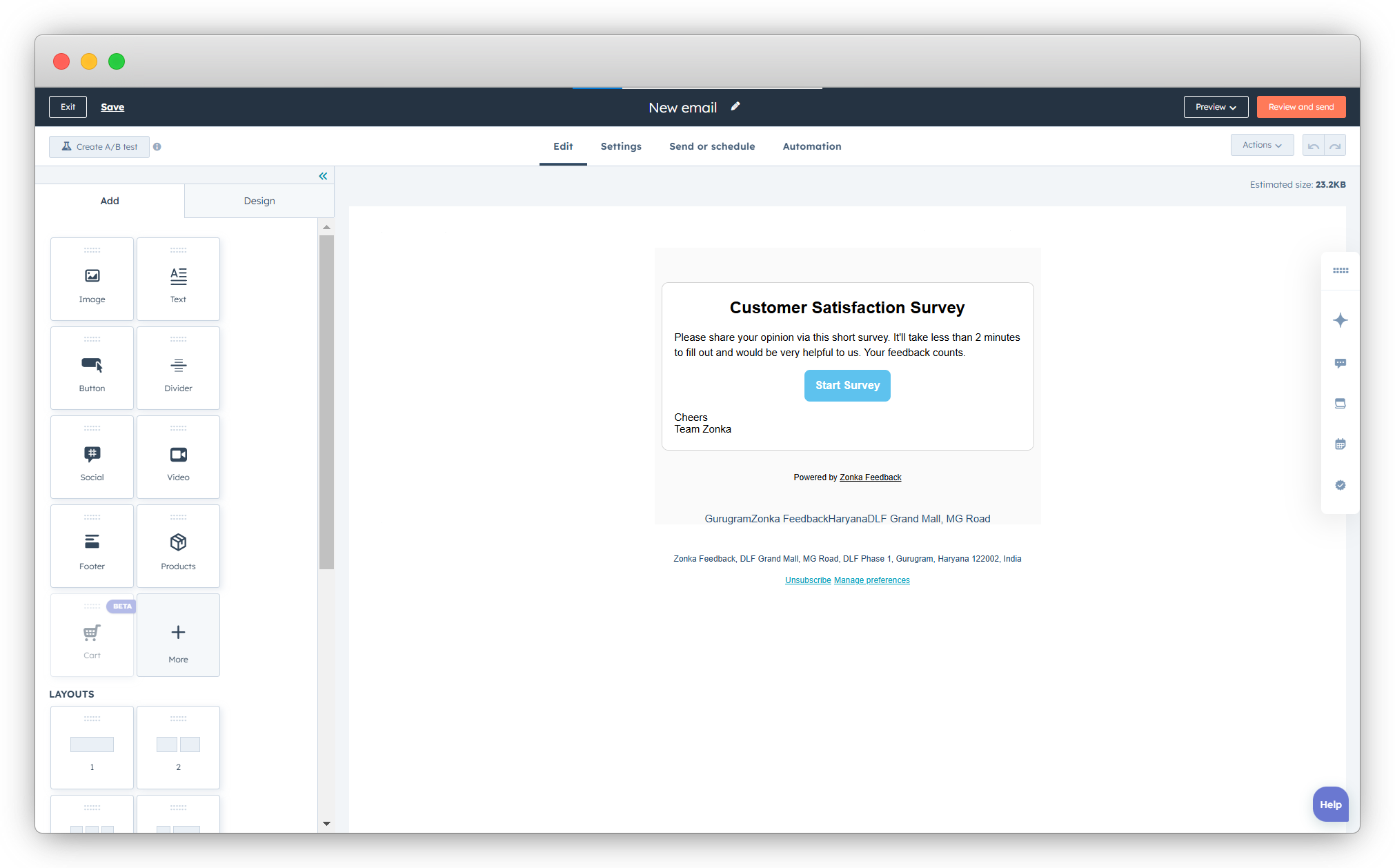Select the Social content block
Image resolution: width=1395 pixels, height=868 pixels.
coord(92,457)
